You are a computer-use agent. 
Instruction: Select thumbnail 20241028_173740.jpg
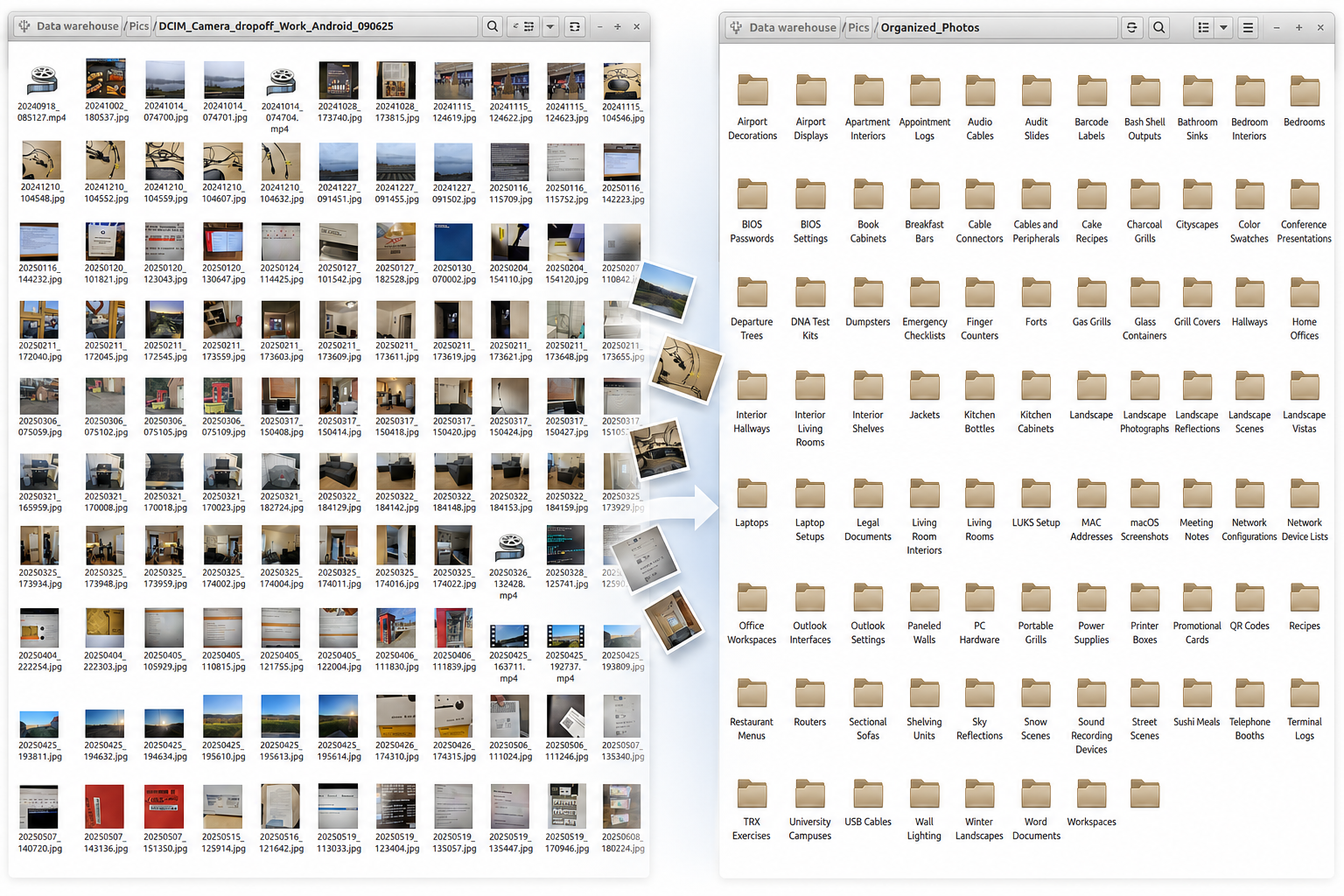pos(339,80)
